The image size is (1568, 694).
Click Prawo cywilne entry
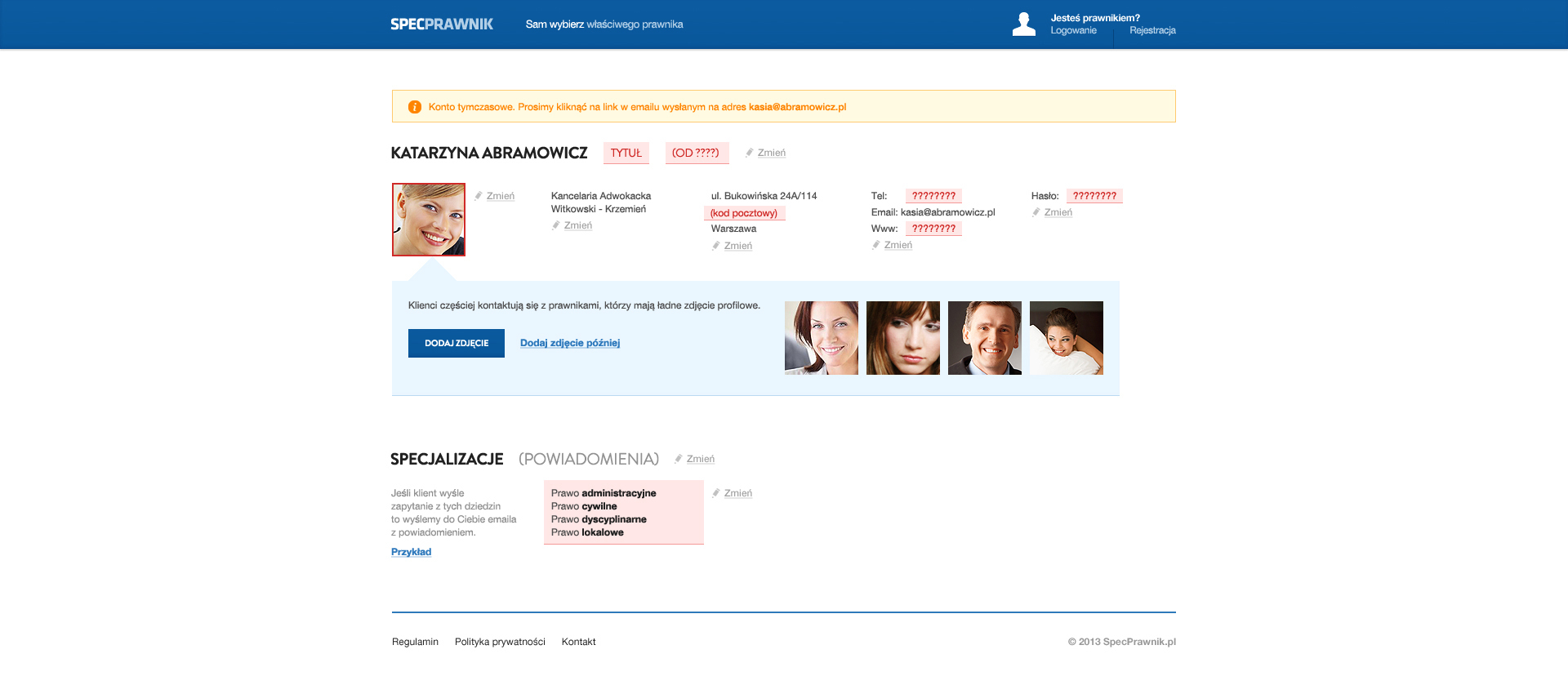[584, 506]
